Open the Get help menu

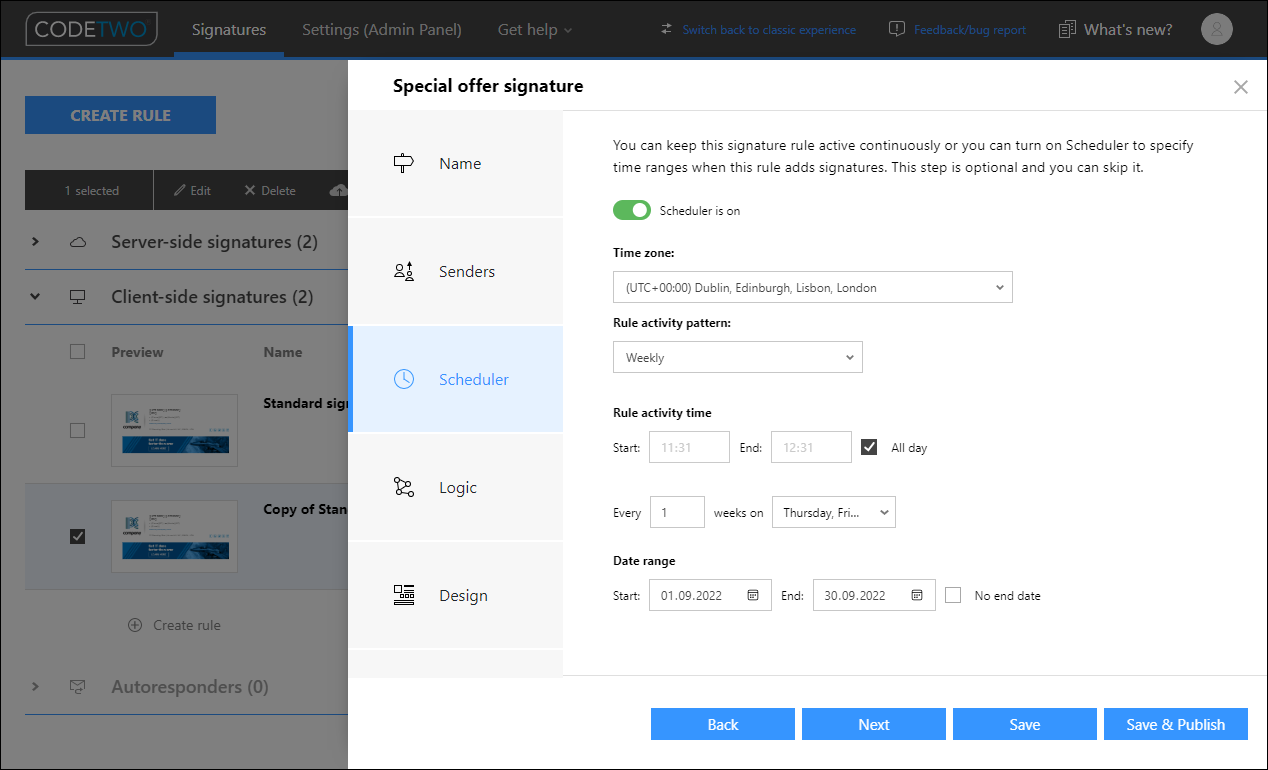pyautogui.click(x=535, y=29)
